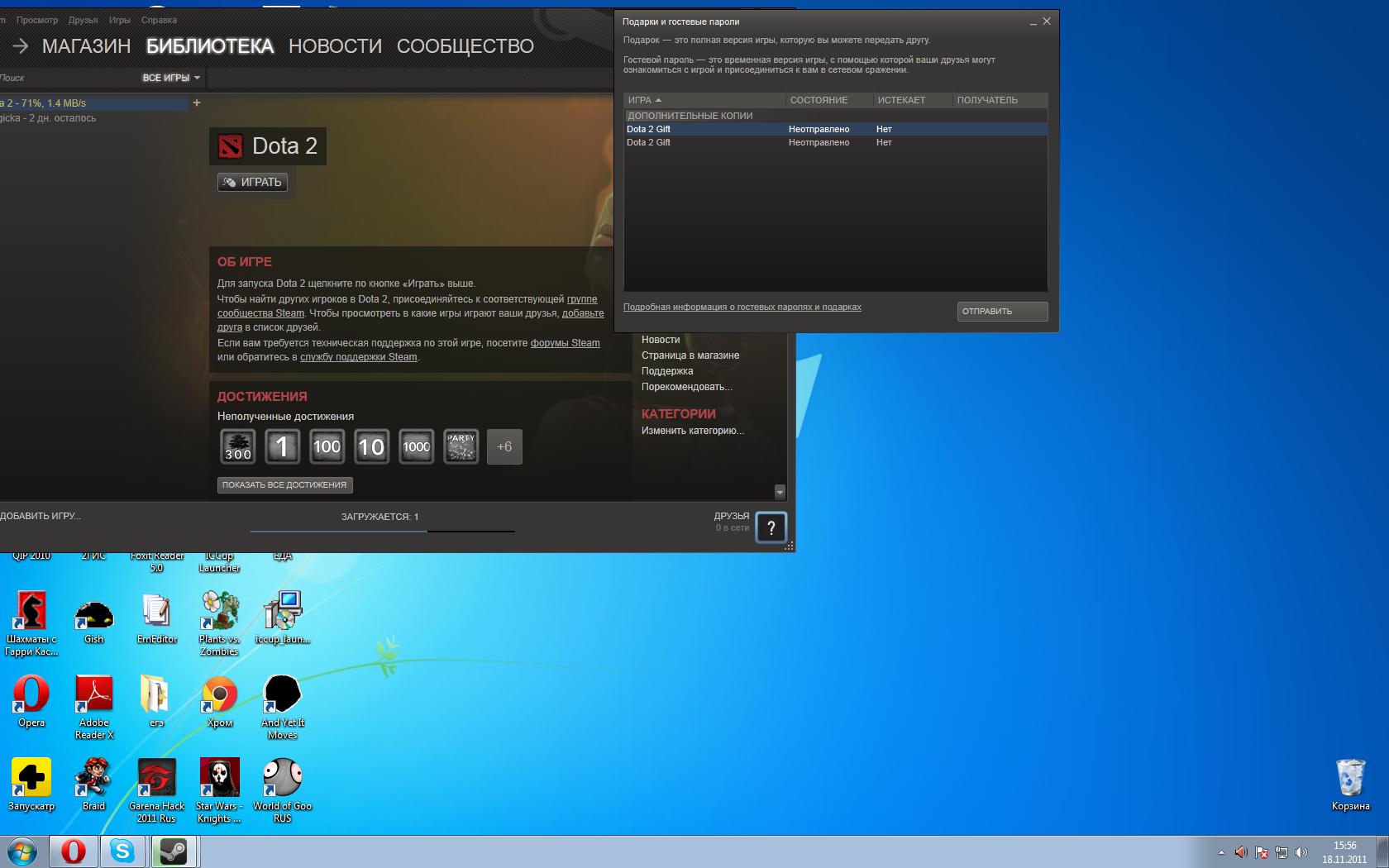Viewport: 1389px width, 868px height.
Task: Open the EmEditor desktop icon
Action: click(x=157, y=618)
